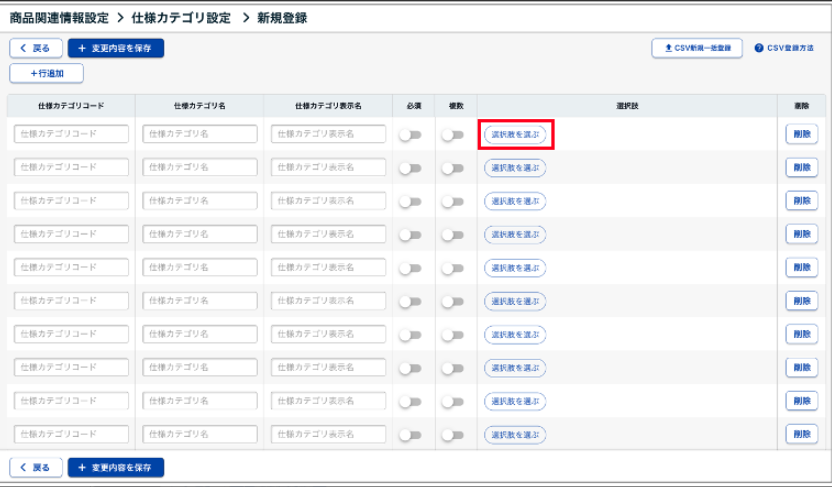This screenshot has height=487, width=832.
Task: Add a new row with ＋行追加
Action: coord(46,73)
